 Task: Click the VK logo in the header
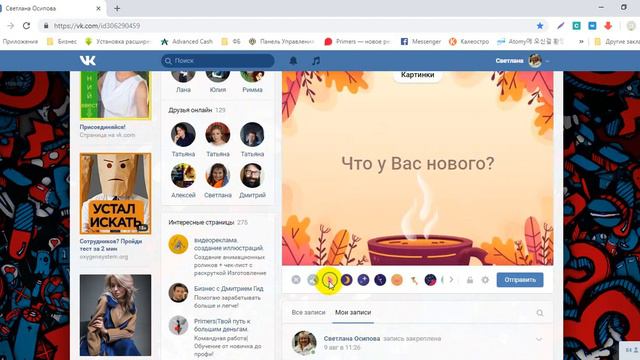[x=88, y=60]
